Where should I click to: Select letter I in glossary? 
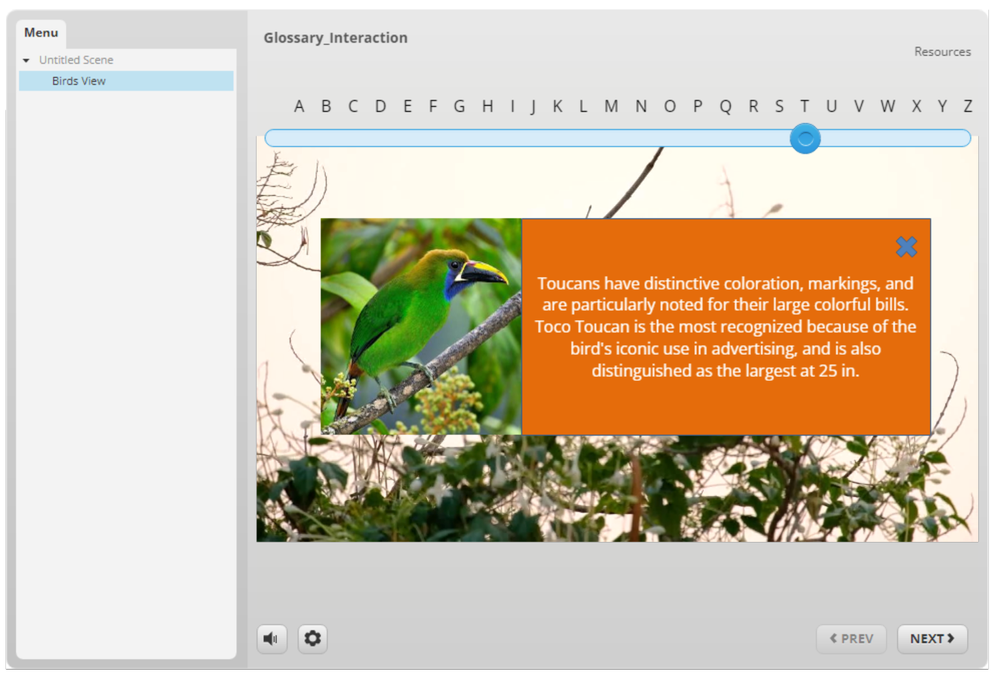tap(512, 106)
